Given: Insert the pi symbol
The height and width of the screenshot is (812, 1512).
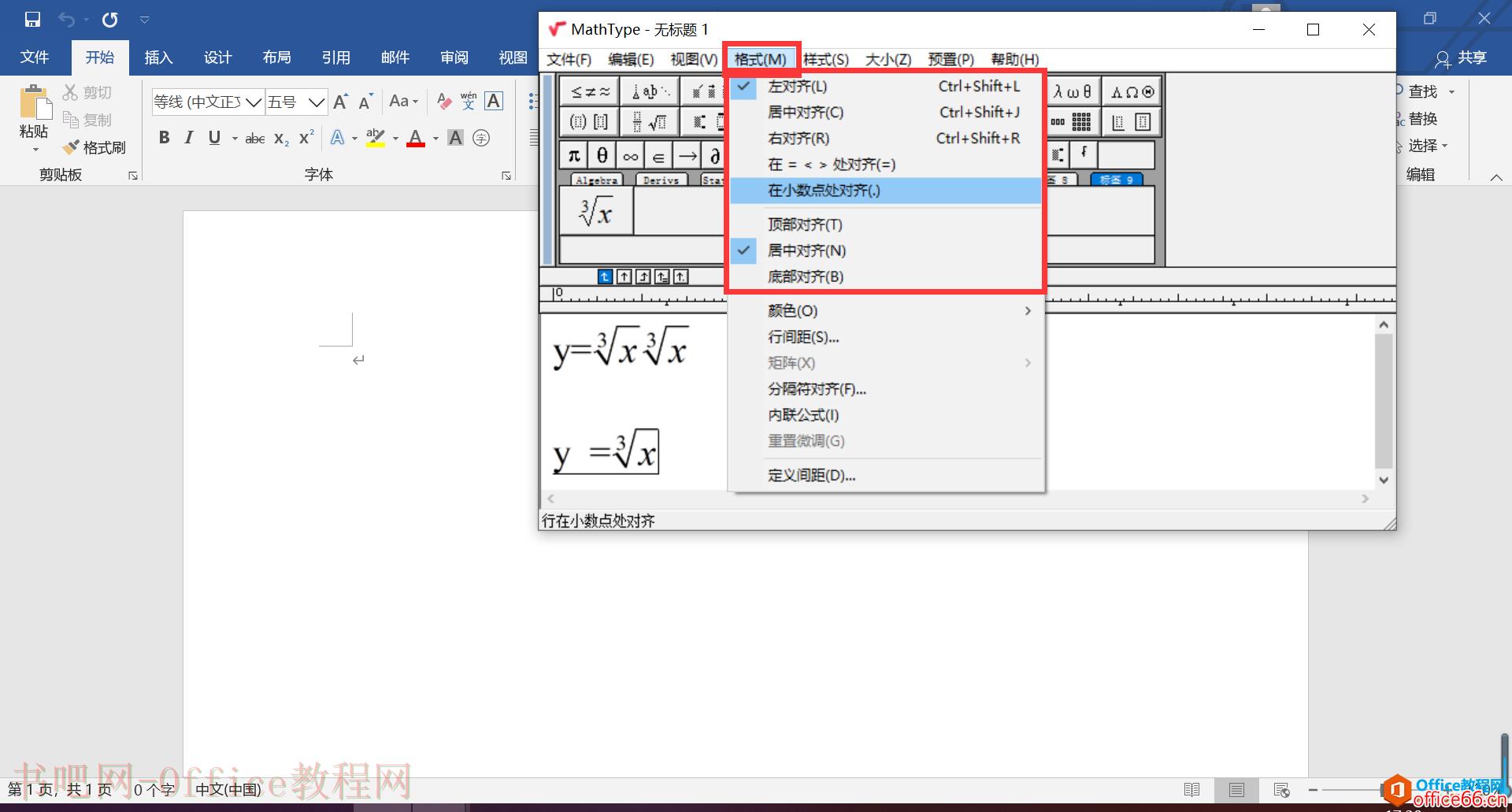Looking at the screenshot, I should click(574, 156).
